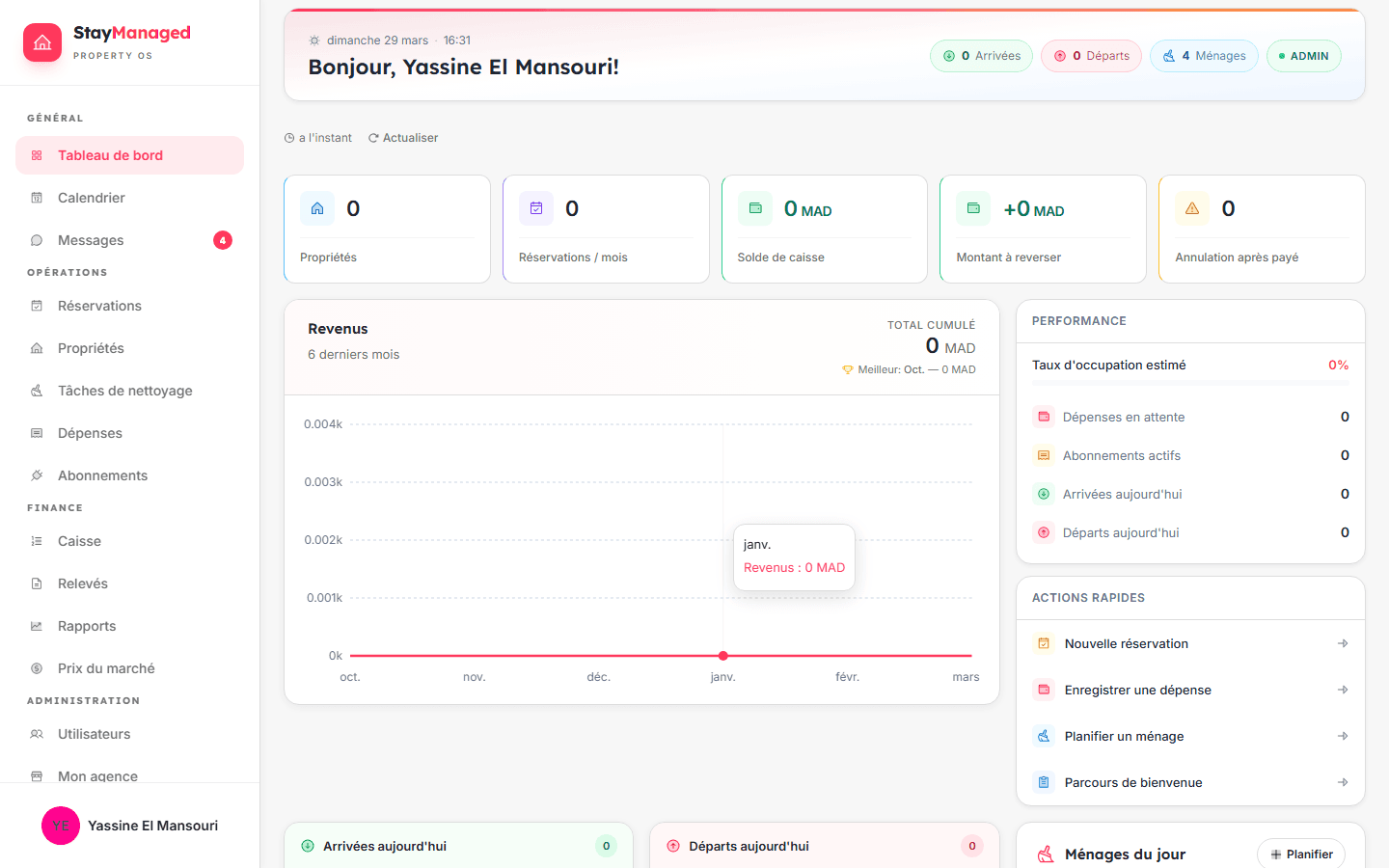Click the Prix du marché coin icon
The height and width of the screenshot is (868, 1389).
pos(37,668)
